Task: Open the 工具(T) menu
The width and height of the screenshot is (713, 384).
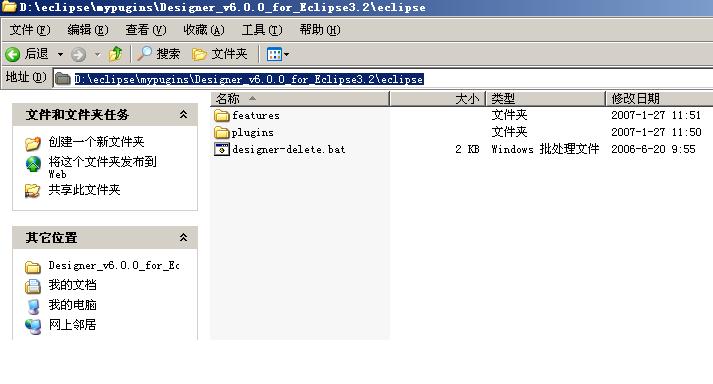Action: tap(262, 30)
